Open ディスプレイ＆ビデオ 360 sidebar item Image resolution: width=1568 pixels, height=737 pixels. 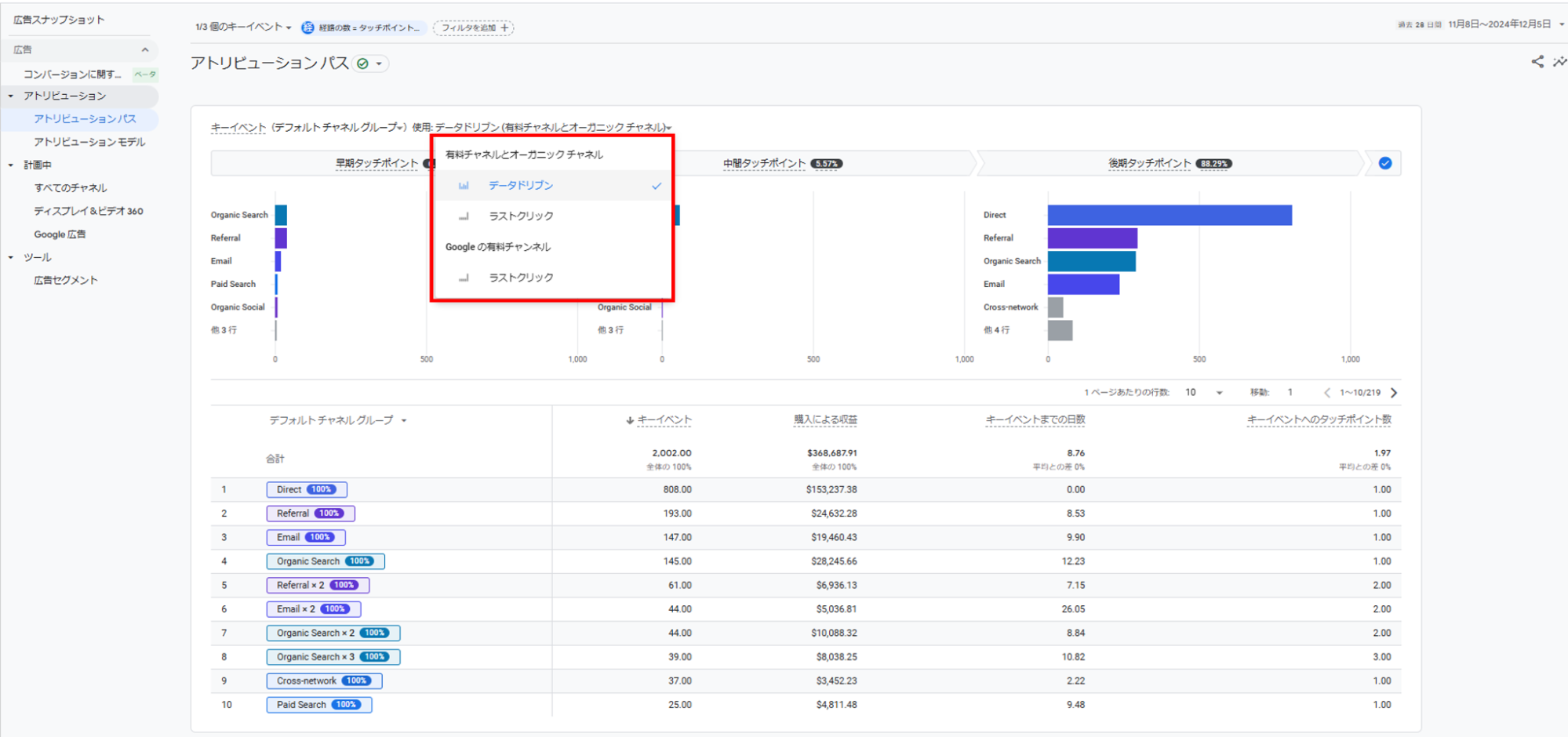[88, 211]
